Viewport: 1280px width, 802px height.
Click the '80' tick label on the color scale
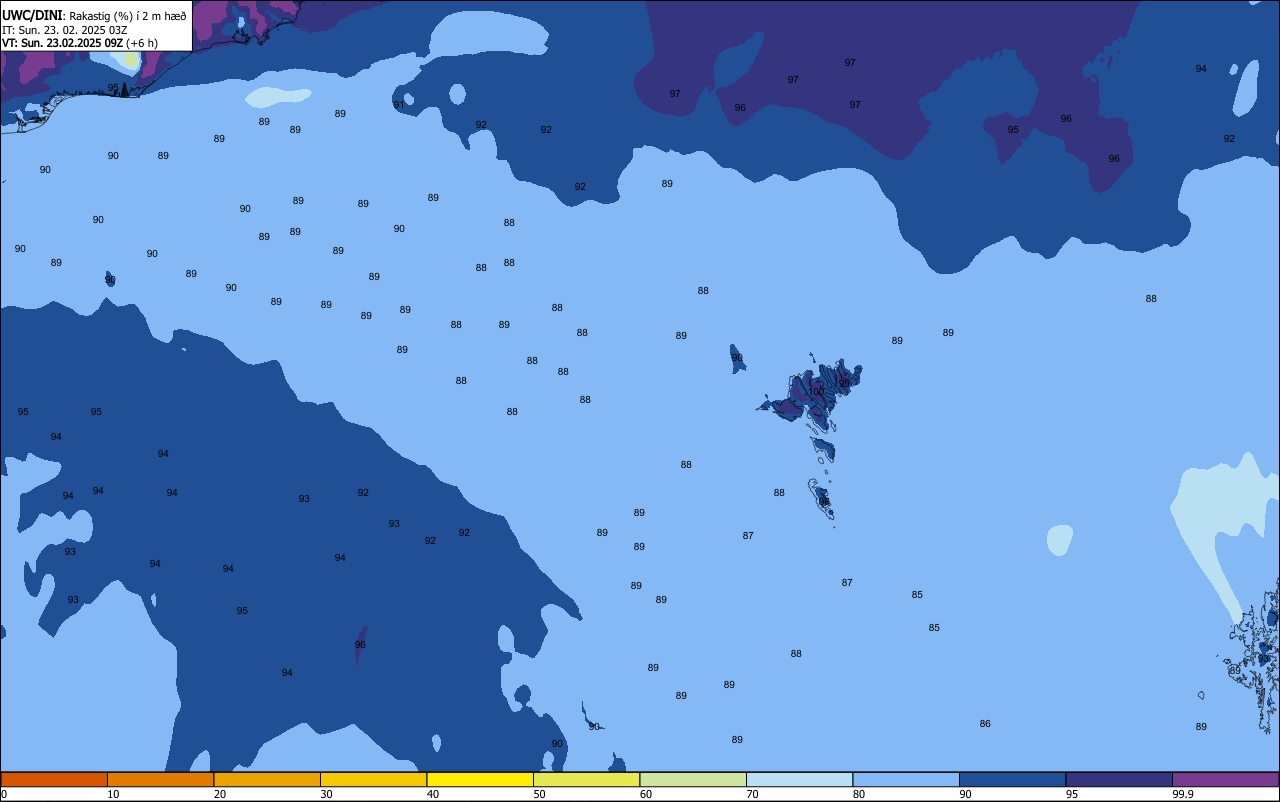coord(859,794)
